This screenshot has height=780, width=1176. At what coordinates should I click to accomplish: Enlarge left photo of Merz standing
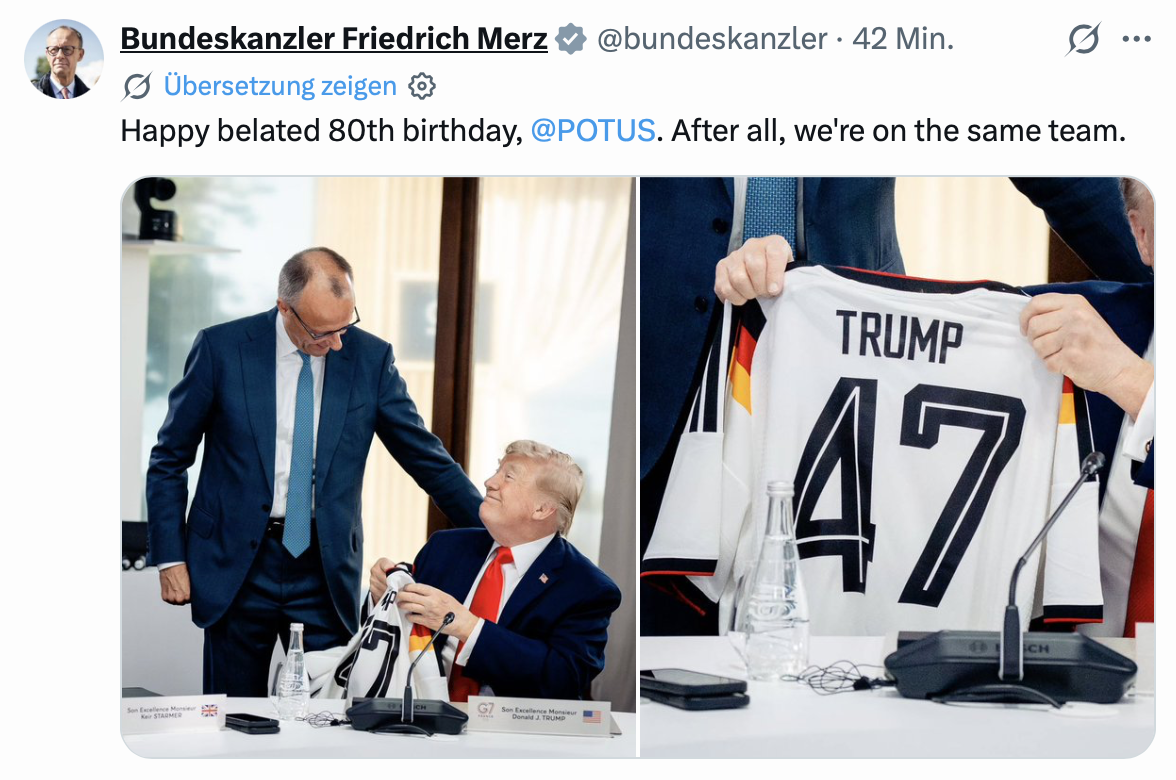pos(379,467)
